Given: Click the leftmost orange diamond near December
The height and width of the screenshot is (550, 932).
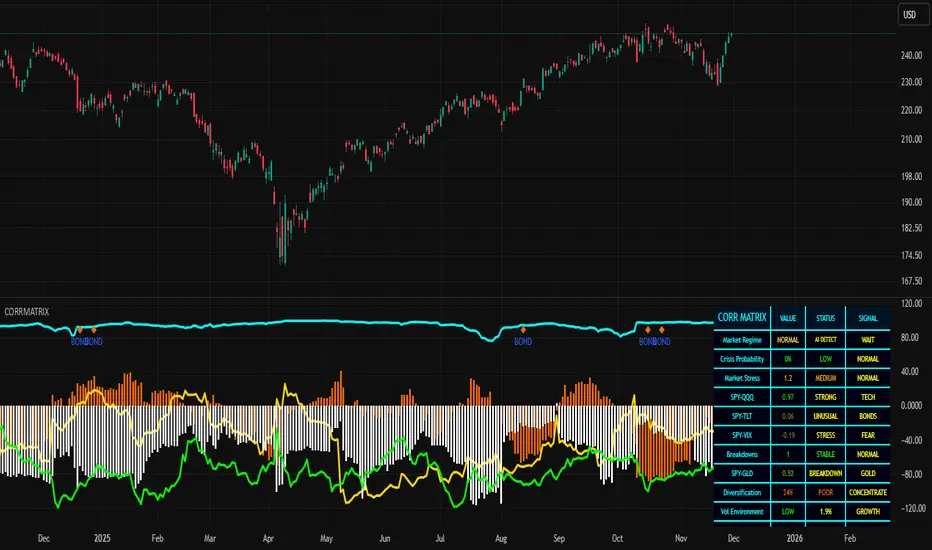Looking at the screenshot, I should [x=80, y=330].
